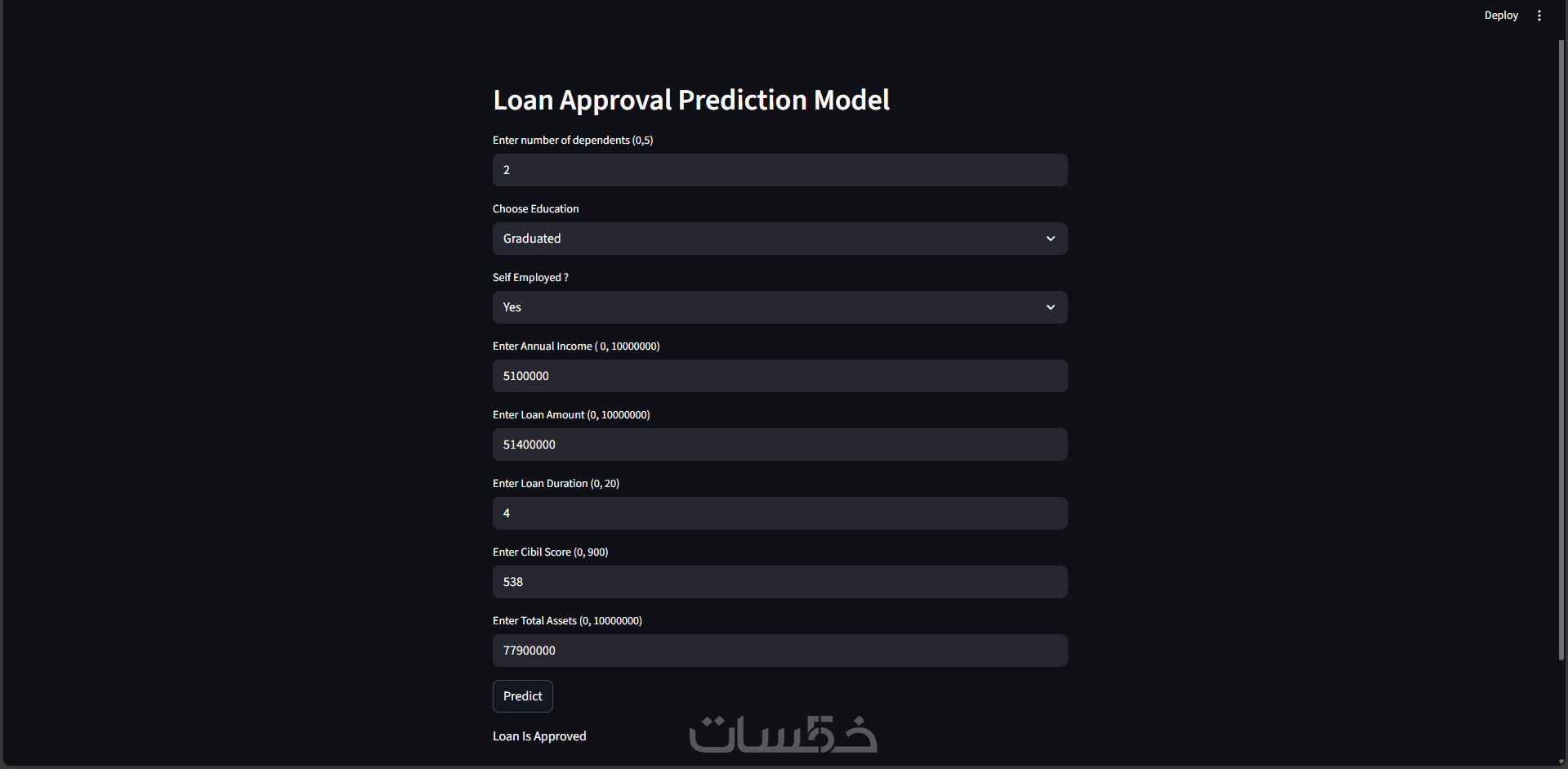1568x769 pixels.
Task: Select the Loan Duration input box
Action: (780, 513)
